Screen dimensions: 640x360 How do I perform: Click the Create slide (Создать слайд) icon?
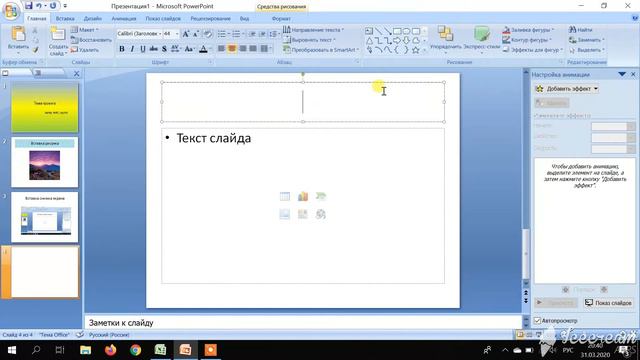(58, 34)
